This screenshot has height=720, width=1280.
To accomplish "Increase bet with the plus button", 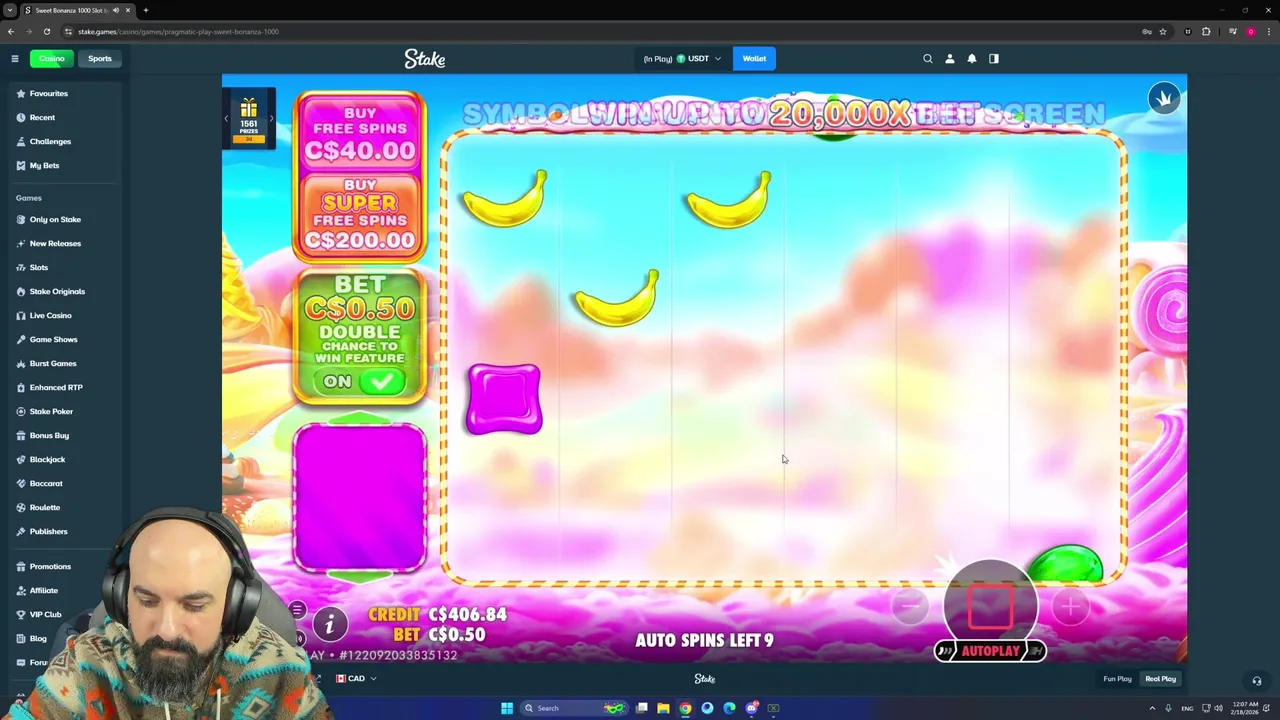I will (1070, 606).
